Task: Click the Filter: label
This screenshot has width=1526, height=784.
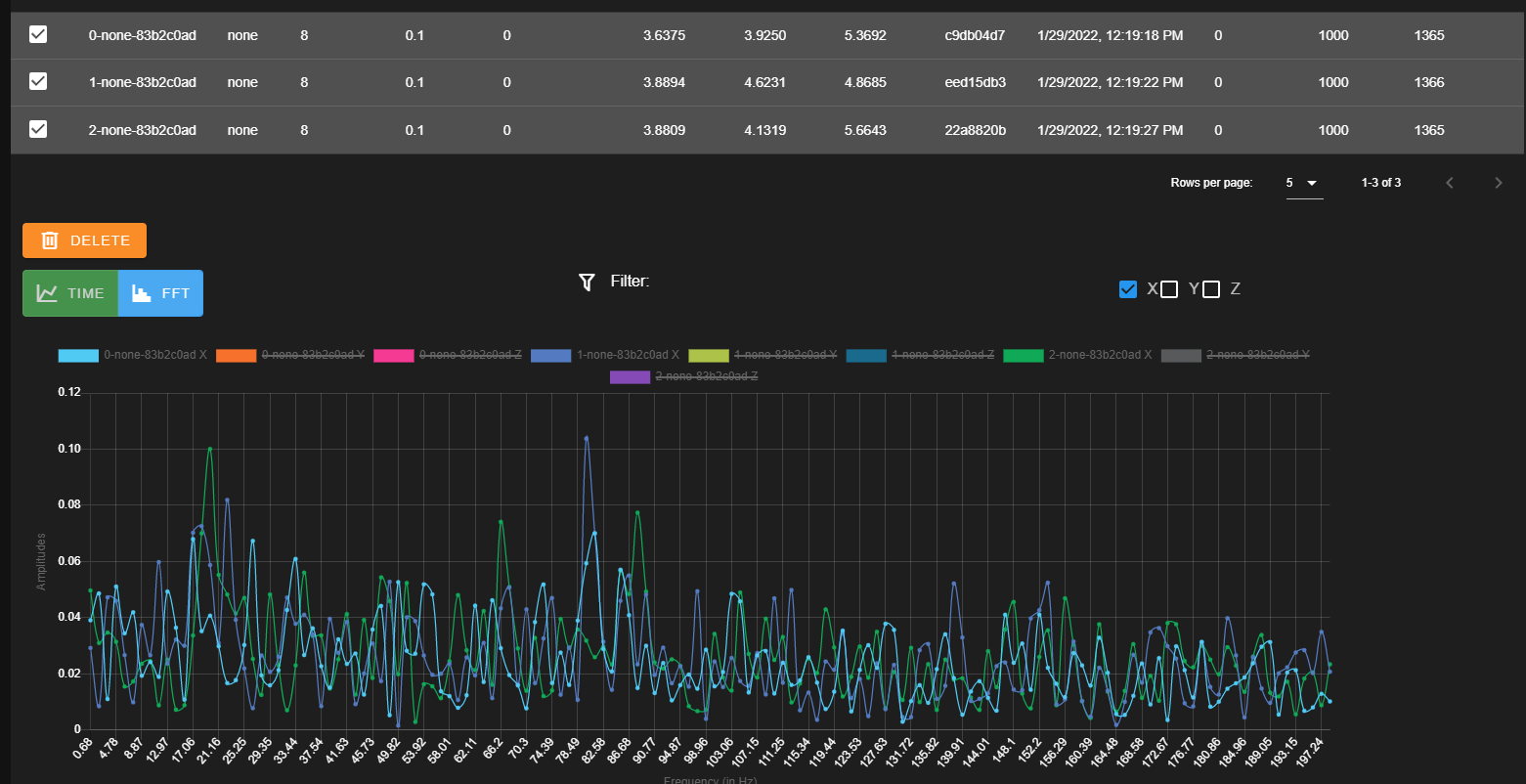Action: (630, 282)
